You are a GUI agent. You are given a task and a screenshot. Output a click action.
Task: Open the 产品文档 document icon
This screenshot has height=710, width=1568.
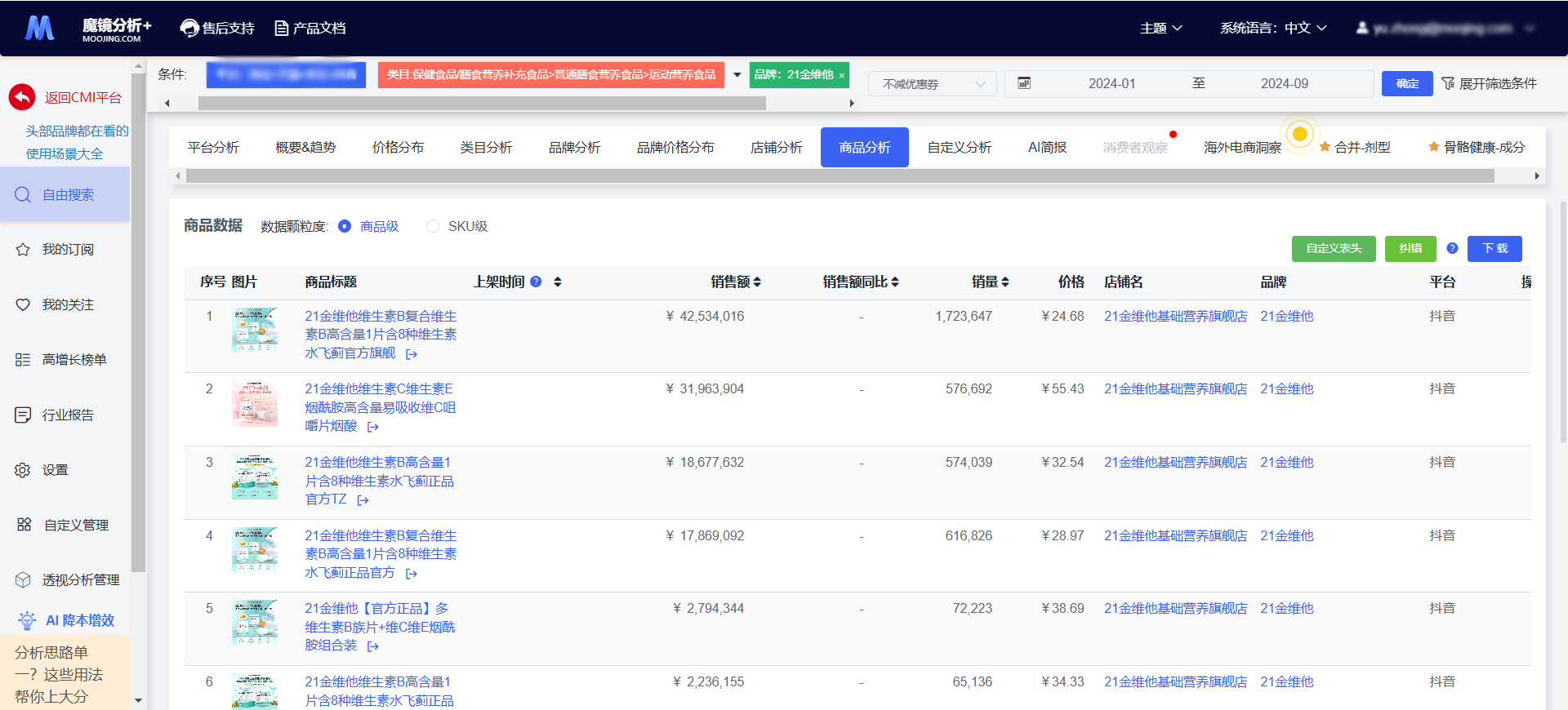pyautogui.click(x=282, y=29)
